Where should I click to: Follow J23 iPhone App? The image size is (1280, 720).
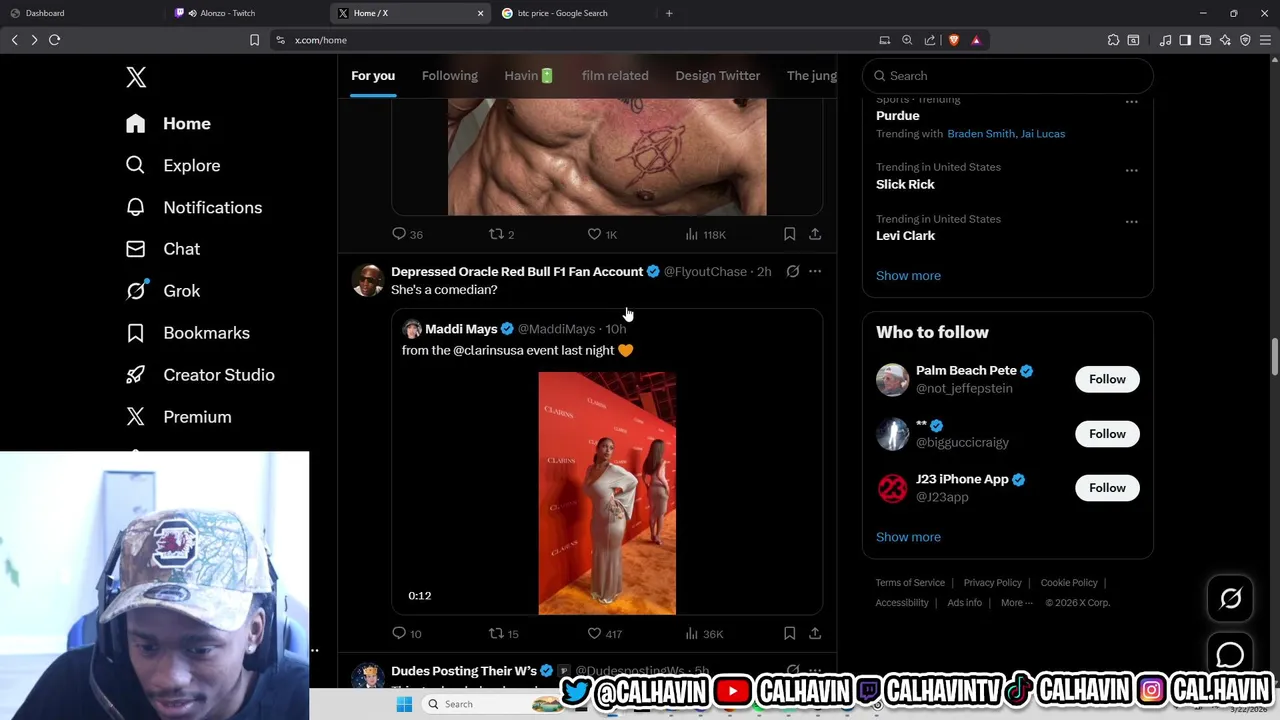coord(1107,488)
